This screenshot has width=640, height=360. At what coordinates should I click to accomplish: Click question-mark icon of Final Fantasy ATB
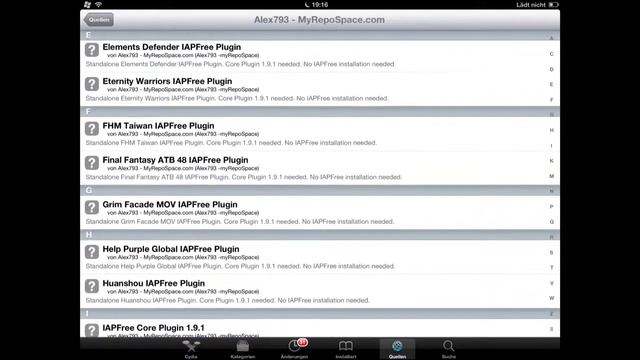pyautogui.click(x=92, y=163)
